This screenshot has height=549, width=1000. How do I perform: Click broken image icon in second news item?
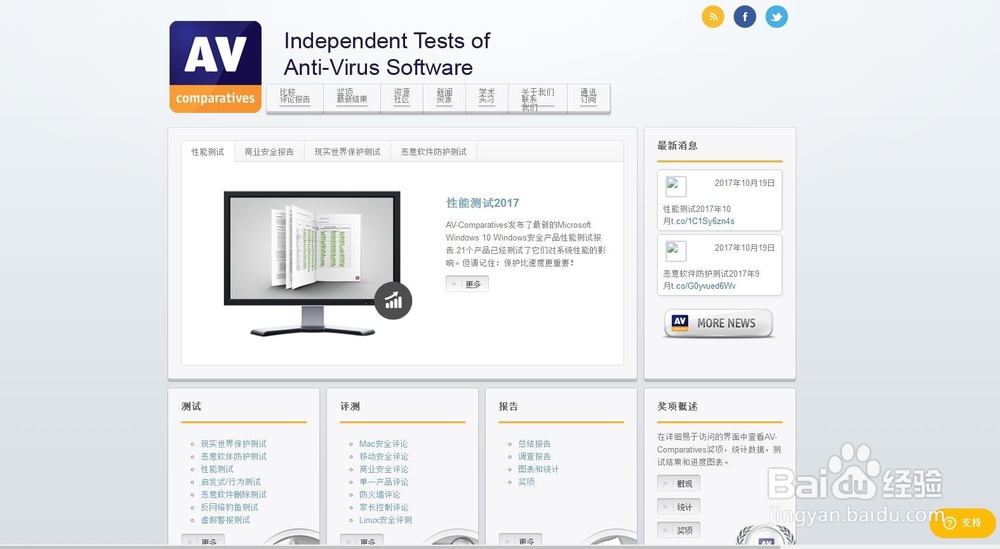click(676, 251)
